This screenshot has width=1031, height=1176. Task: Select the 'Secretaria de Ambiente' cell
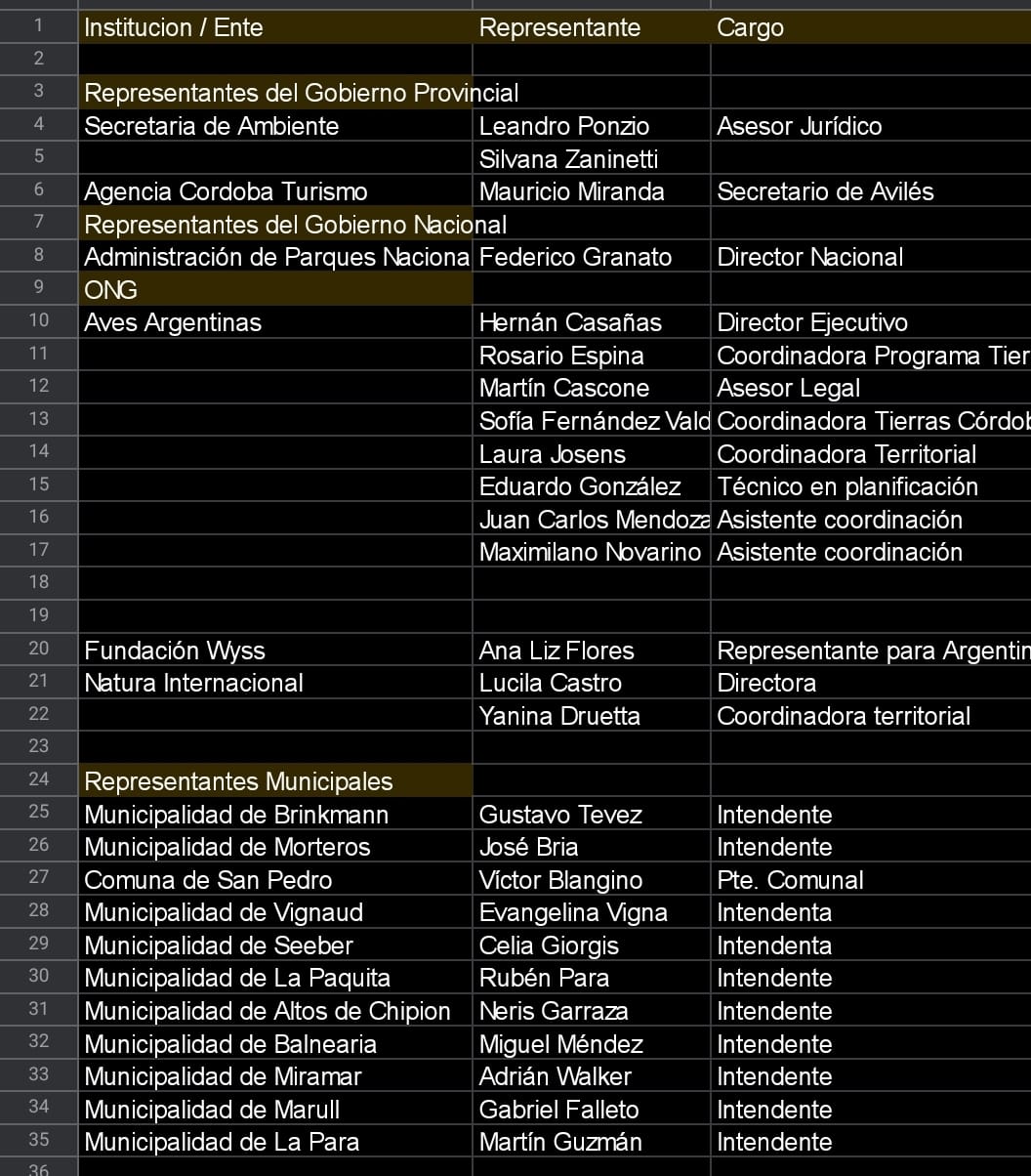point(275,126)
